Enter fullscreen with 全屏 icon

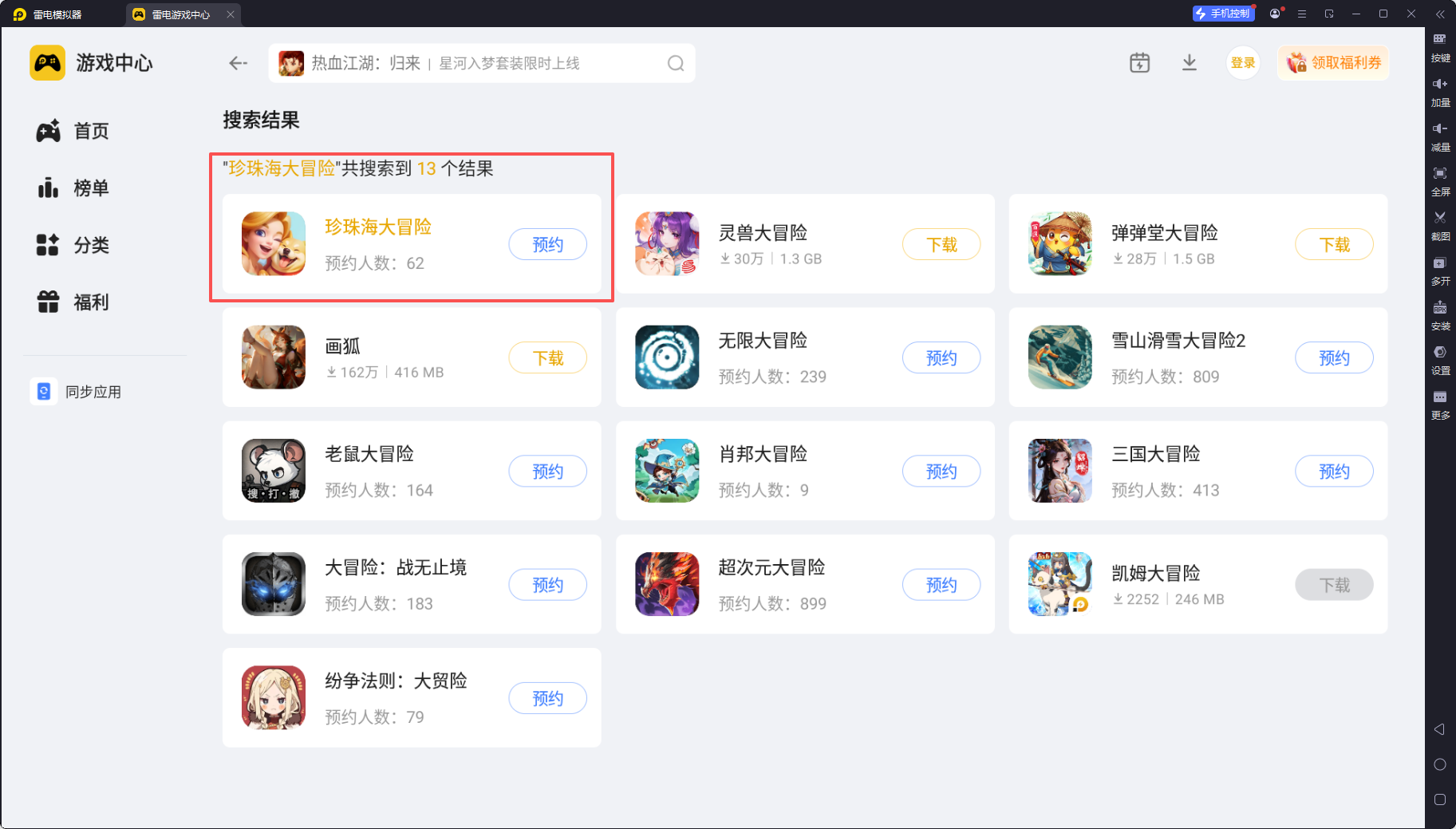pyautogui.click(x=1440, y=182)
